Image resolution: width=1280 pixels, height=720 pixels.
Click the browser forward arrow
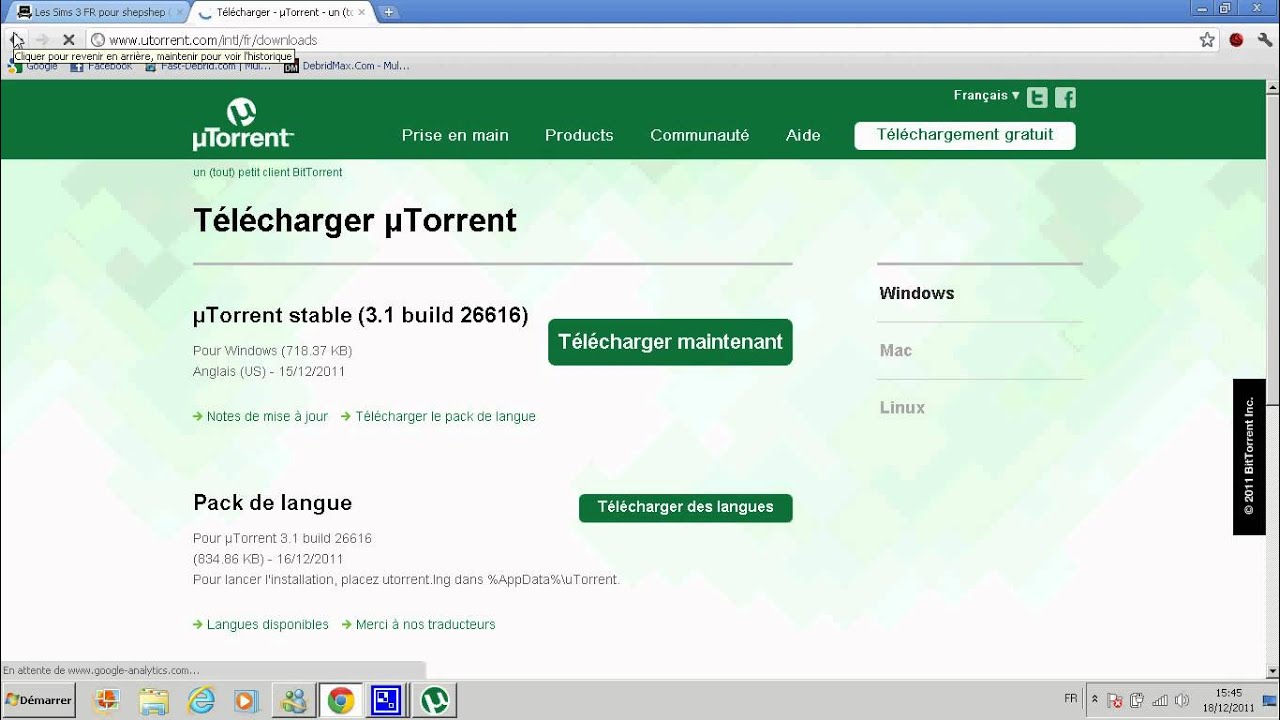[x=42, y=40]
